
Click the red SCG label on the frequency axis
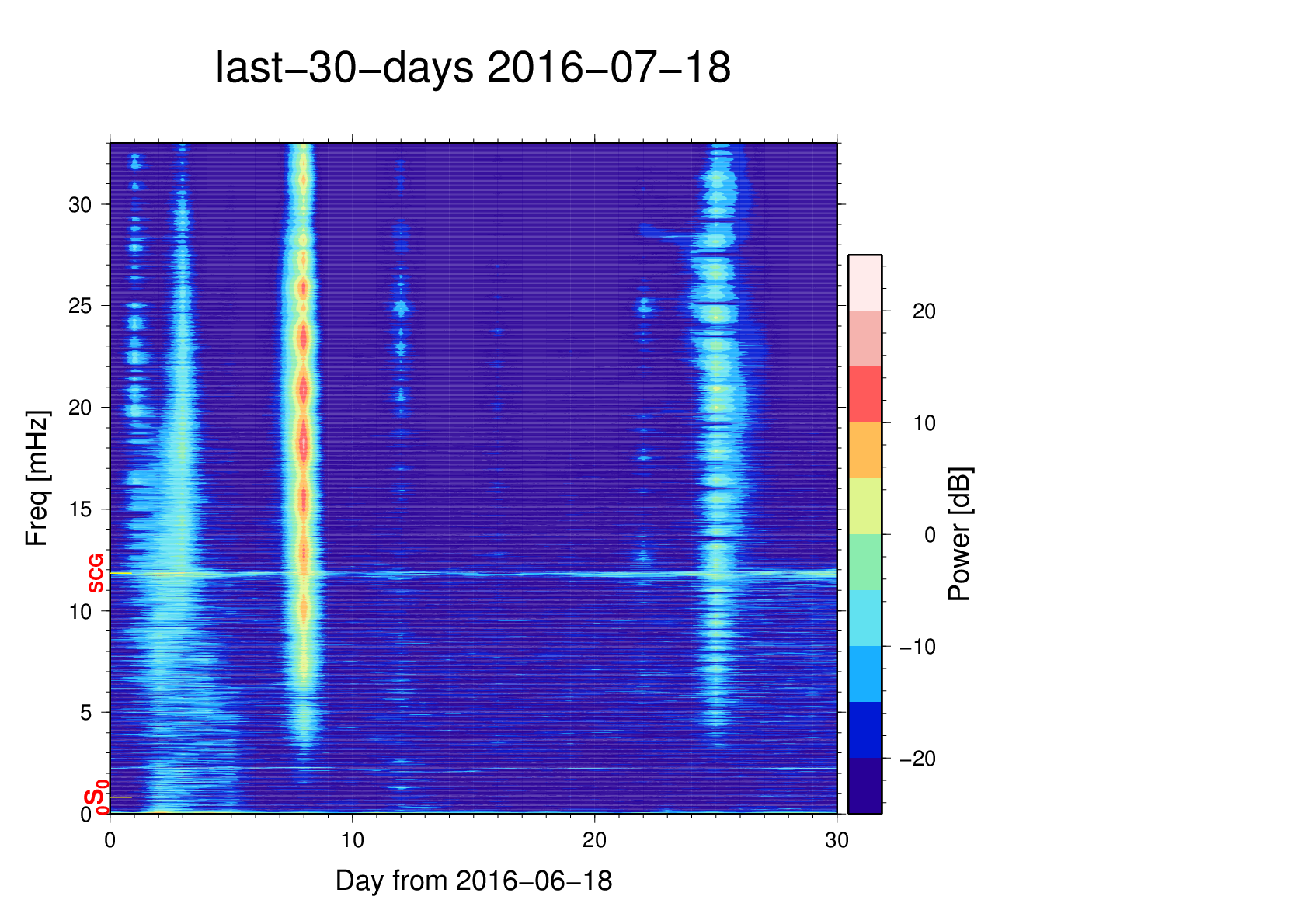point(96,574)
